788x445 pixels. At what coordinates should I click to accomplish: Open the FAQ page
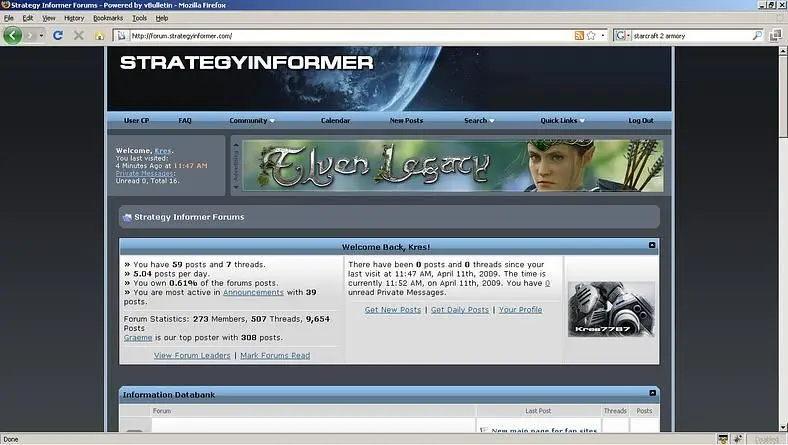184,121
